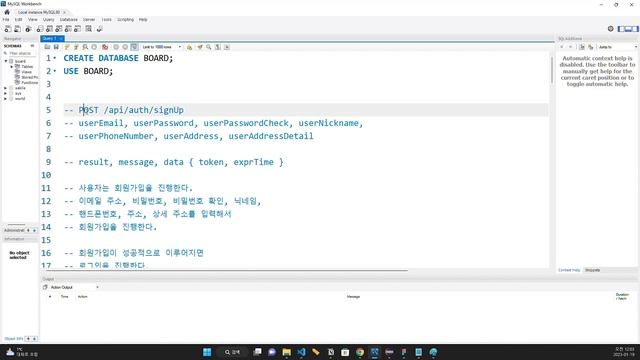
Task: Create a new schema toolbar icon
Action: pyautogui.click(x=40, y=29)
